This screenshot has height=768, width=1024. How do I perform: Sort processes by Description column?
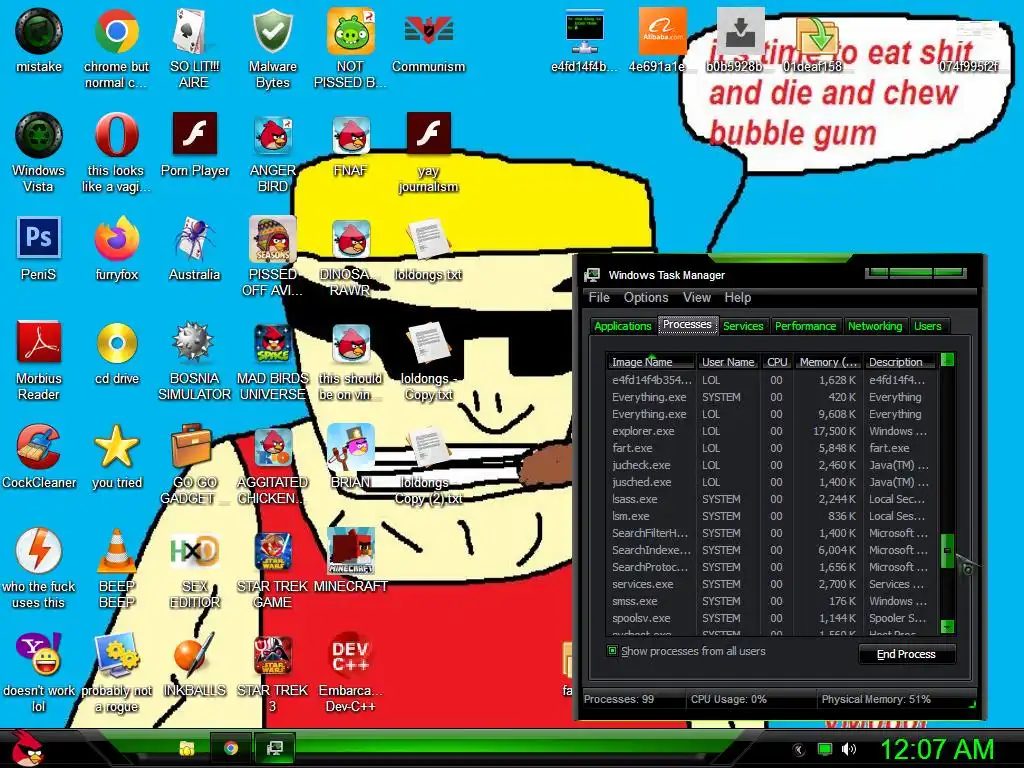click(900, 362)
